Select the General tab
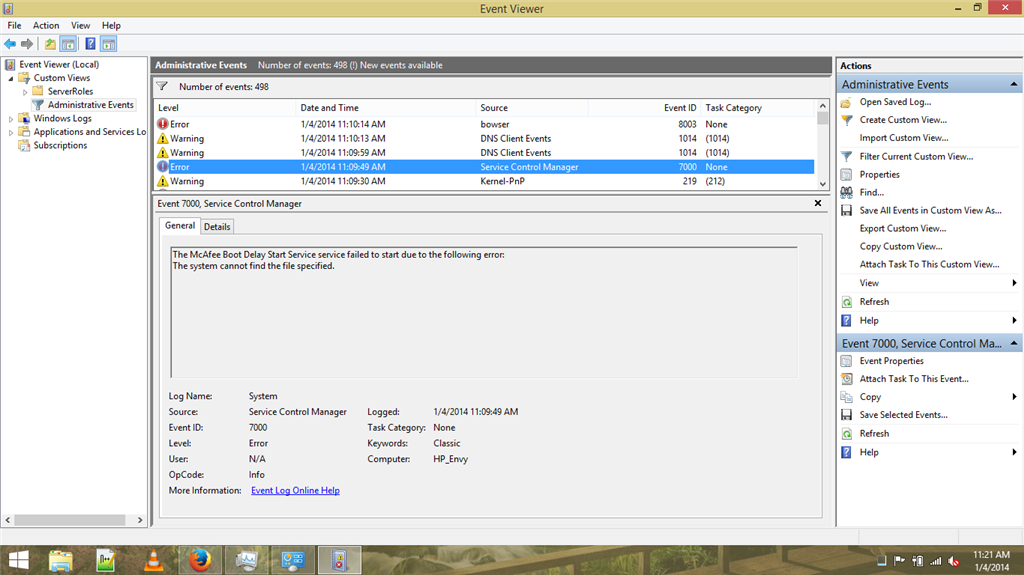This screenshot has height=575, width=1024. click(x=180, y=225)
